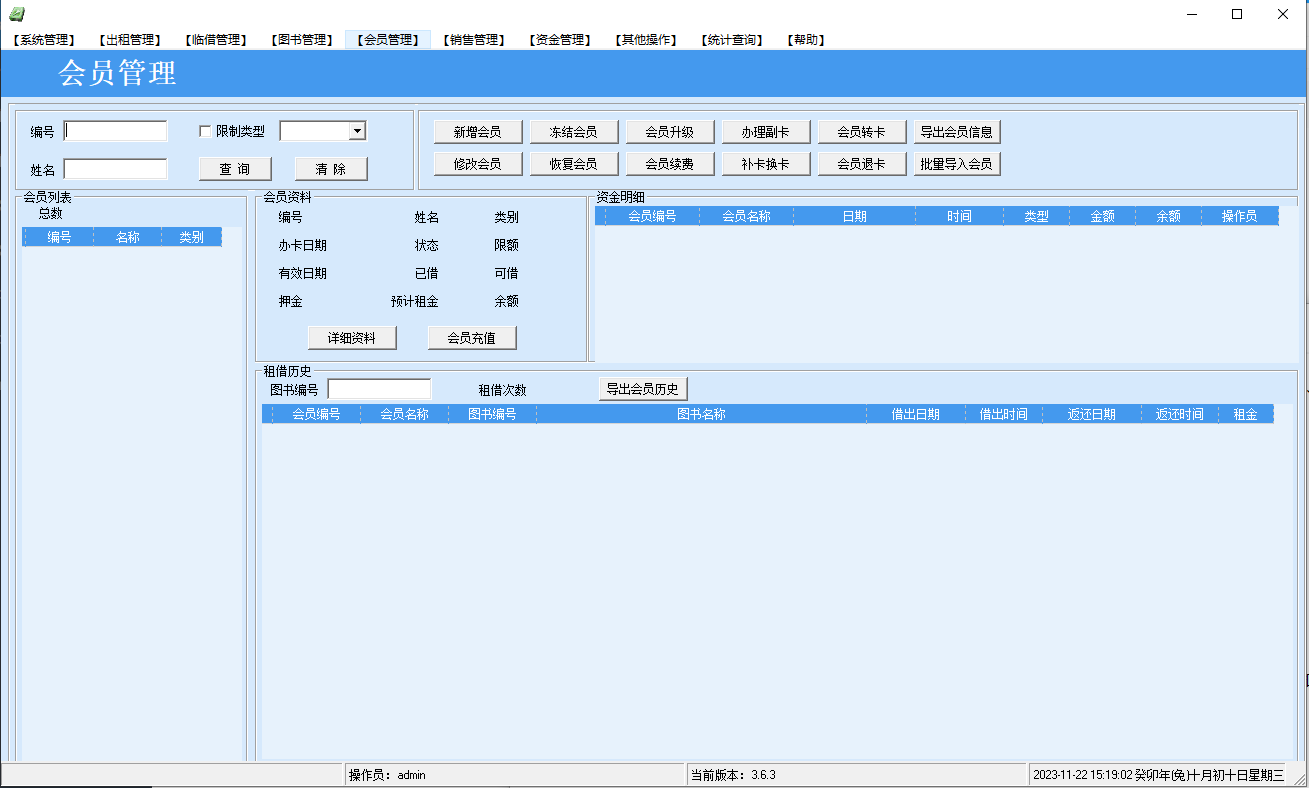Minimize the application window
The height and width of the screenshot is (788, 1309).
tap(1191, 14)
